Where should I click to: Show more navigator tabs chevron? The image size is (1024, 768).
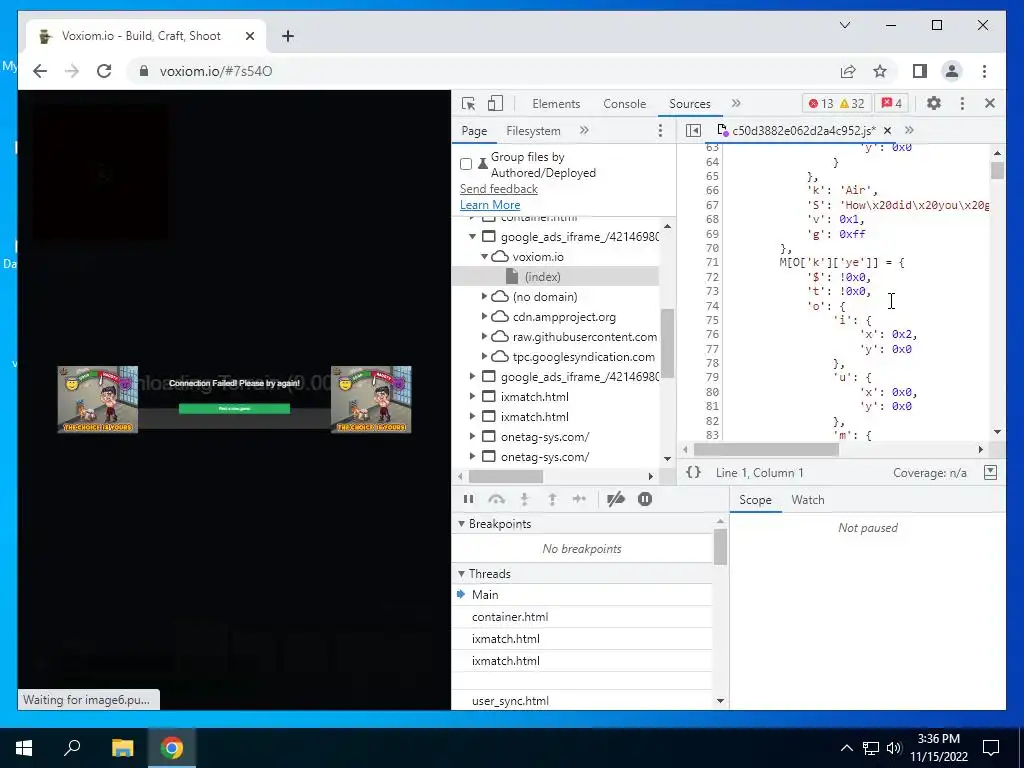point(584,131)
